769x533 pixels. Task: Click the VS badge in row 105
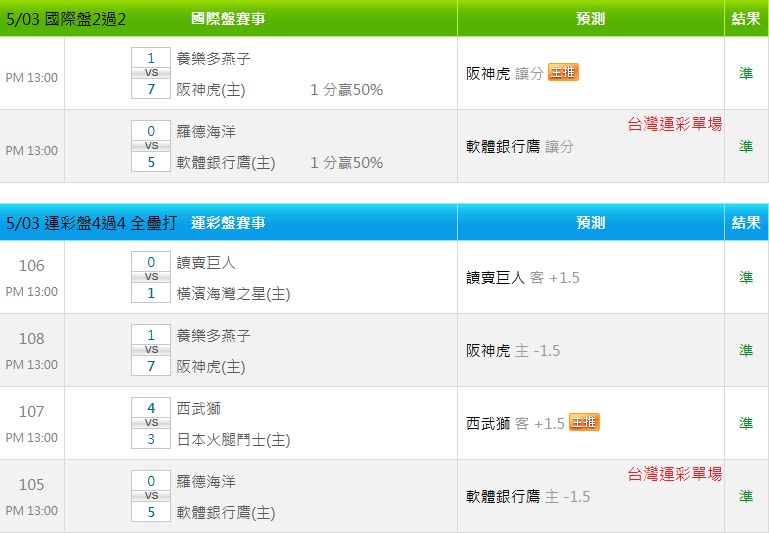point(151,496)
